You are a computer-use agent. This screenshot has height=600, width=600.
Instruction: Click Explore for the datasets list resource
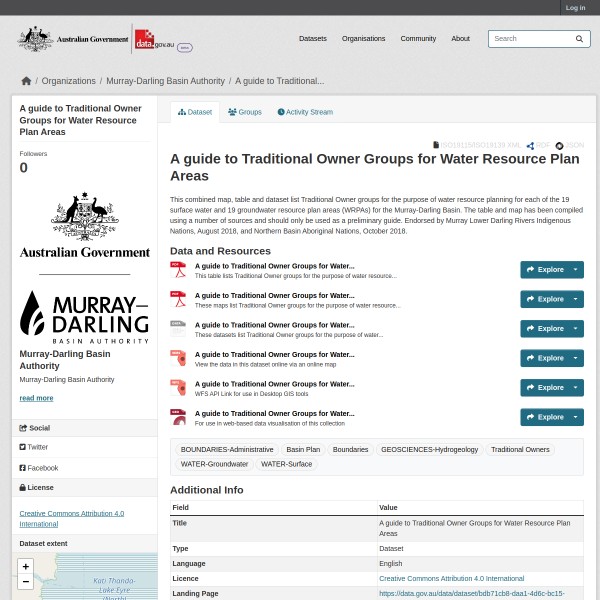pyautogui.click(x=544, y=328)
